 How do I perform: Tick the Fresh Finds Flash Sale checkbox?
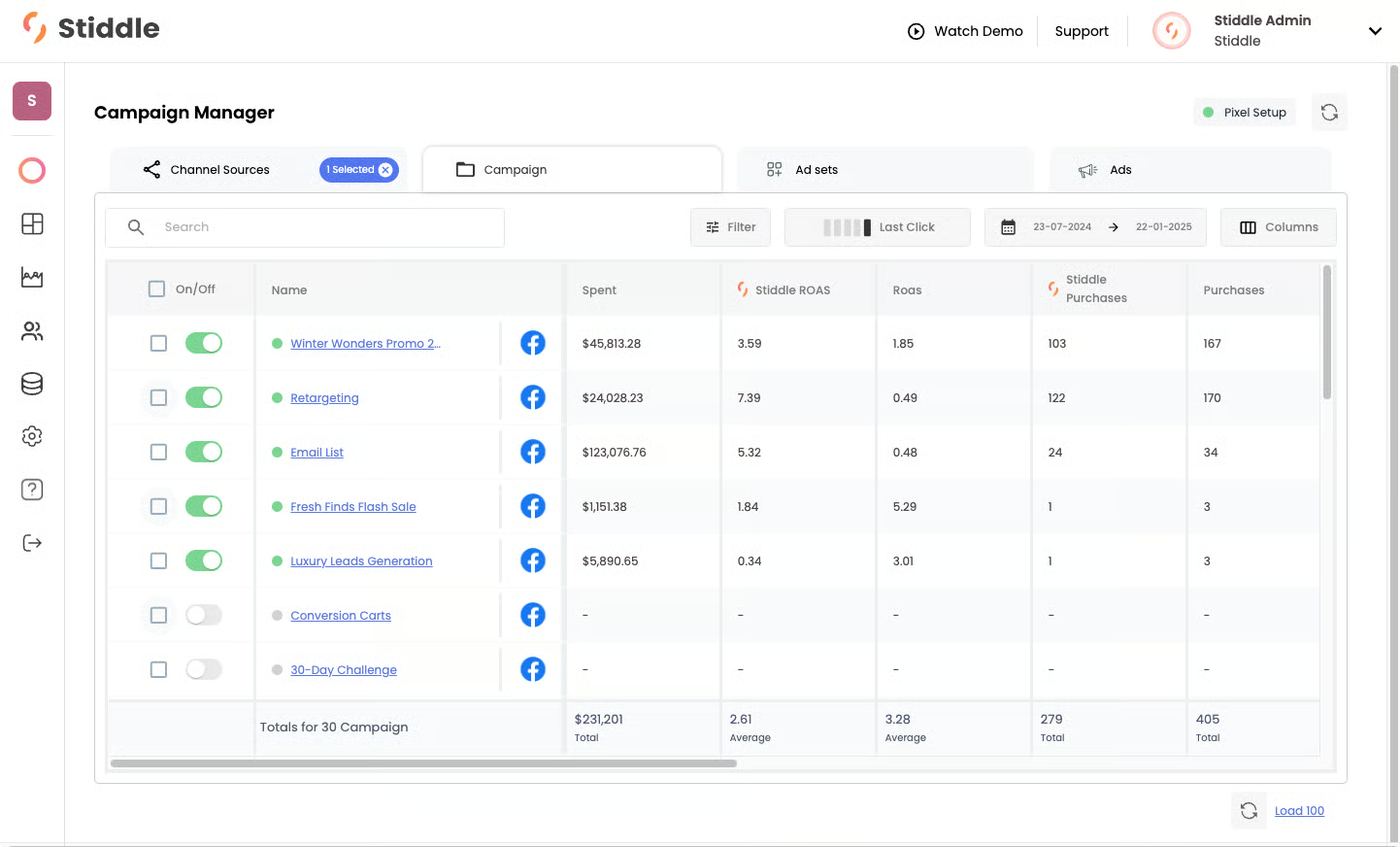point(158,506)
